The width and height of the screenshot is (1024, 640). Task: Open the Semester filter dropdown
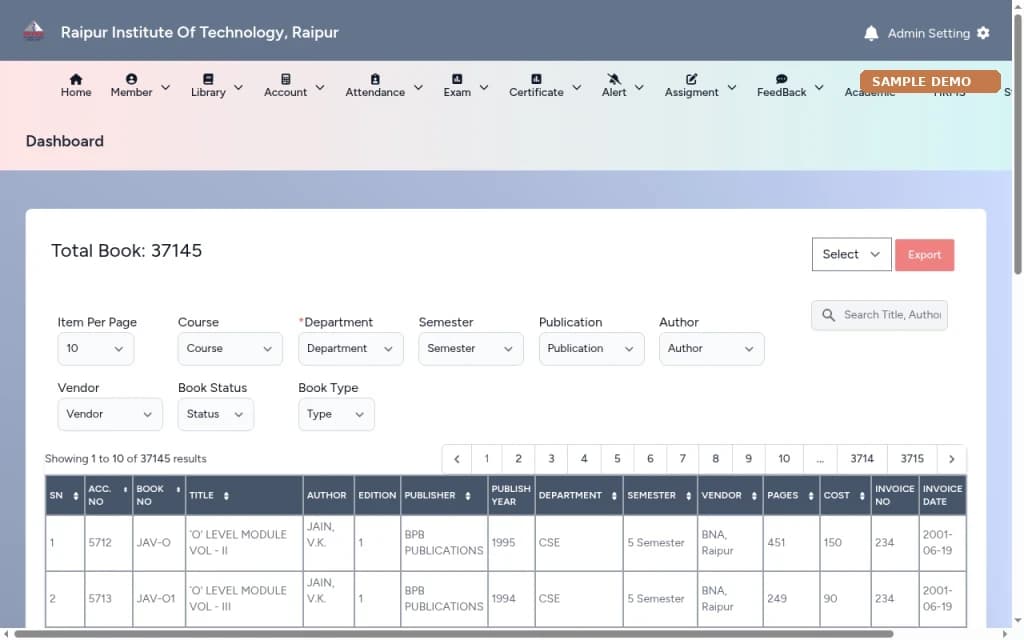pyautogui.click(x=471, y=349)
